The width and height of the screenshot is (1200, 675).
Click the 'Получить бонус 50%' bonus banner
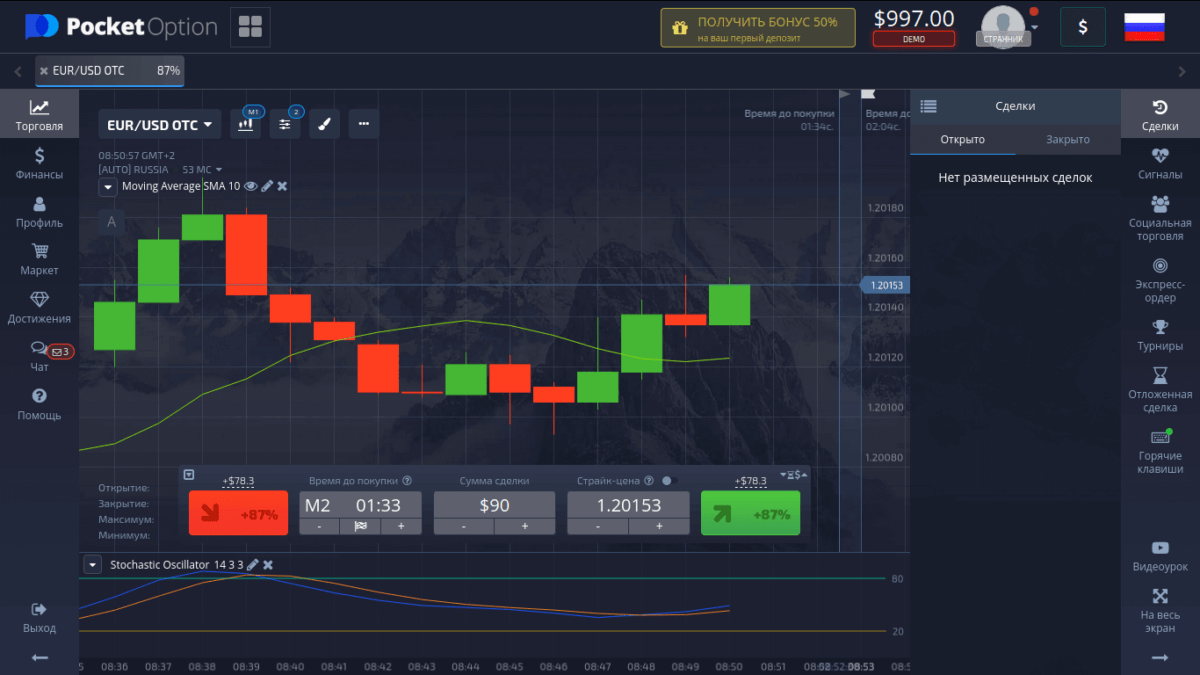757,28
